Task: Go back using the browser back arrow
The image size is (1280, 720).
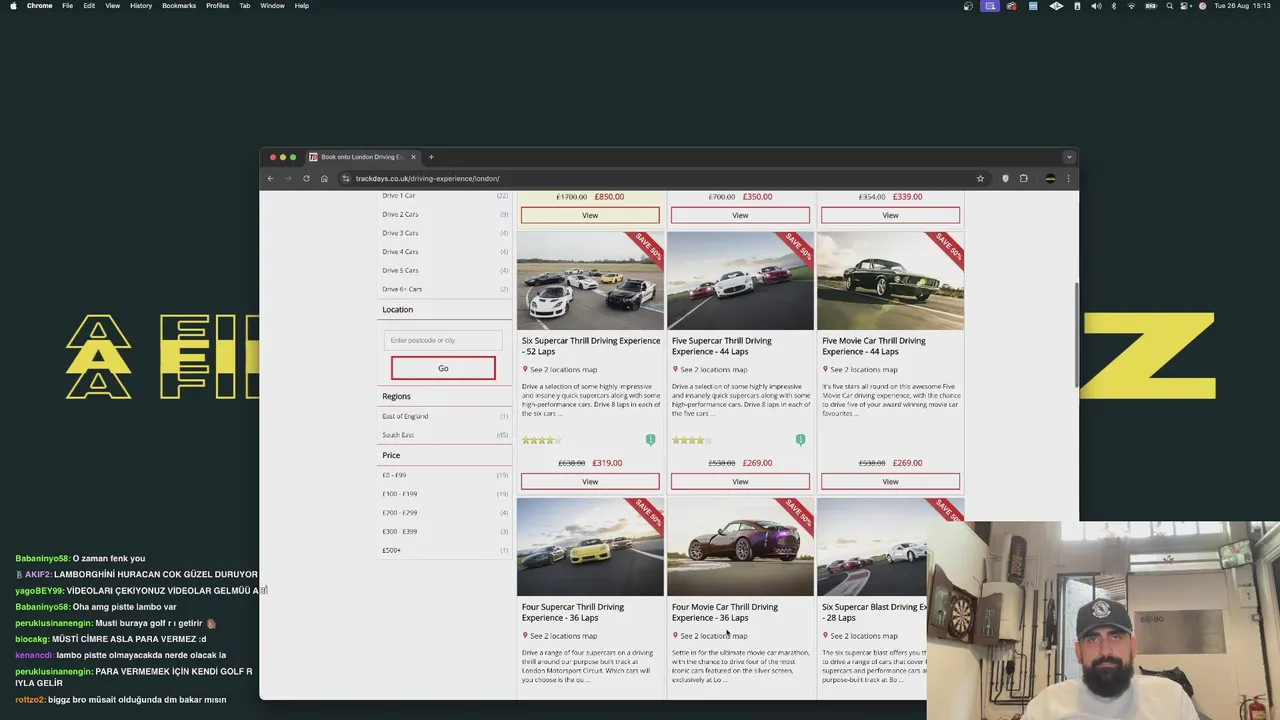Action: point(270,179)
